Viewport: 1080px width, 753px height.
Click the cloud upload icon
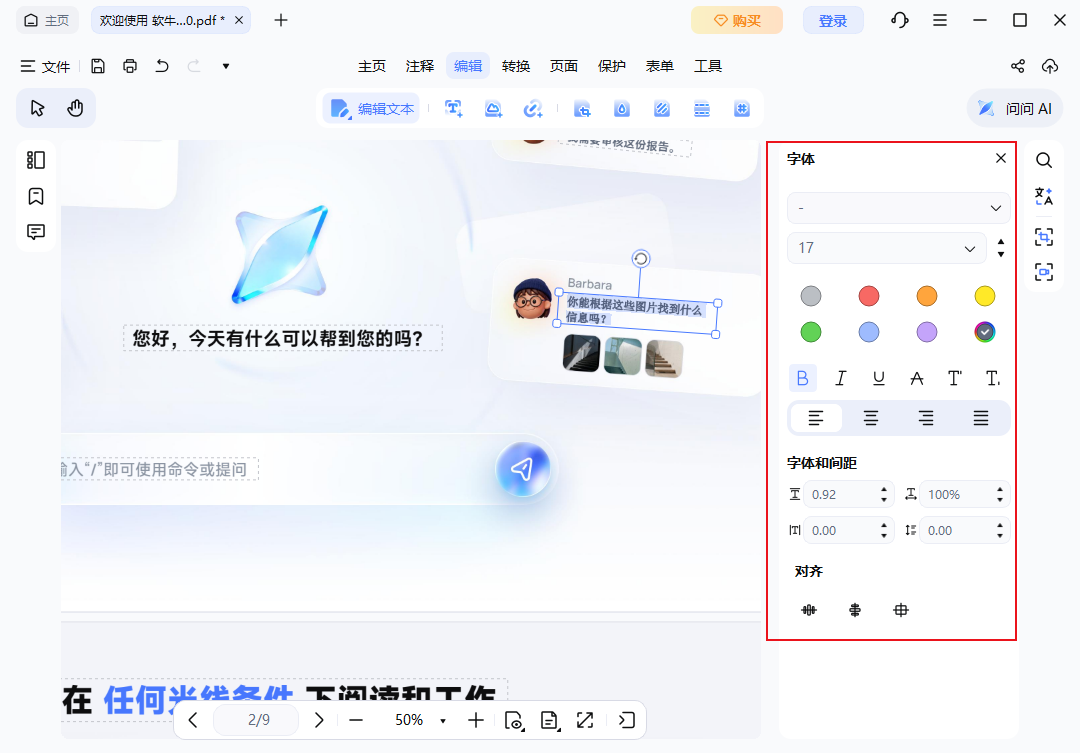pos(1050,66)
